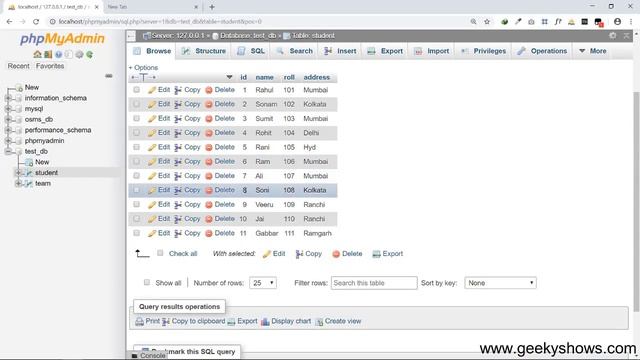Open a new browser tab
The image size is (640, 360).
tap(212, 7)
